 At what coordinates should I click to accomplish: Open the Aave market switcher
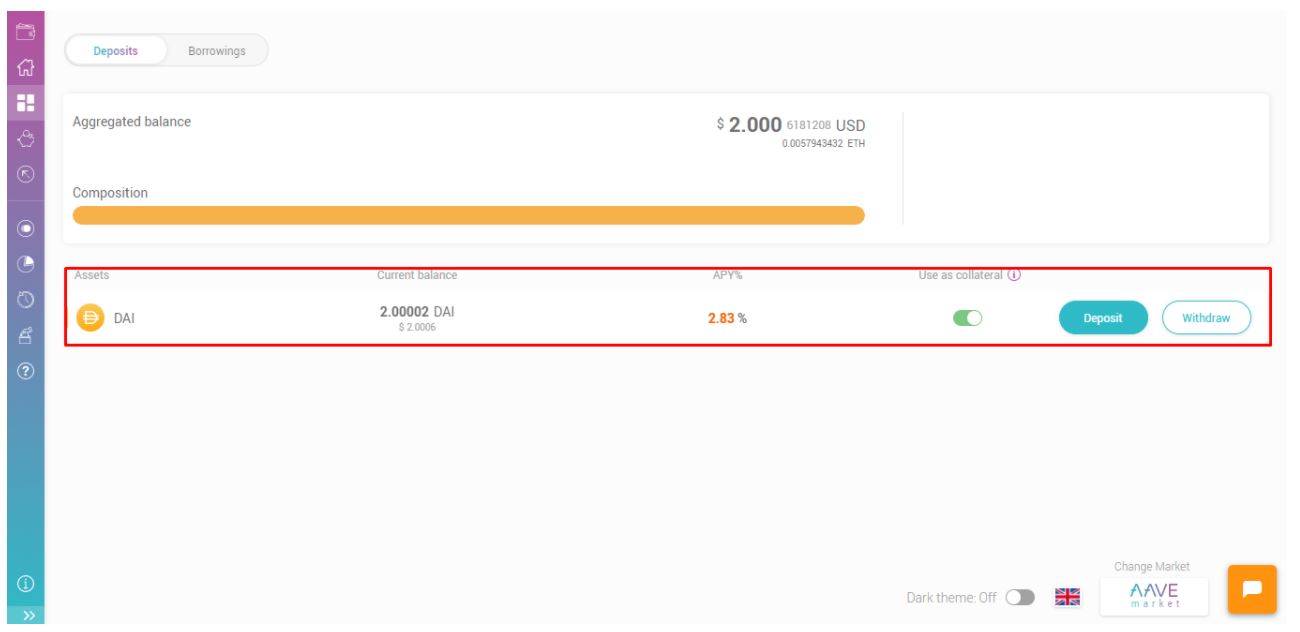click(1153, 597)
